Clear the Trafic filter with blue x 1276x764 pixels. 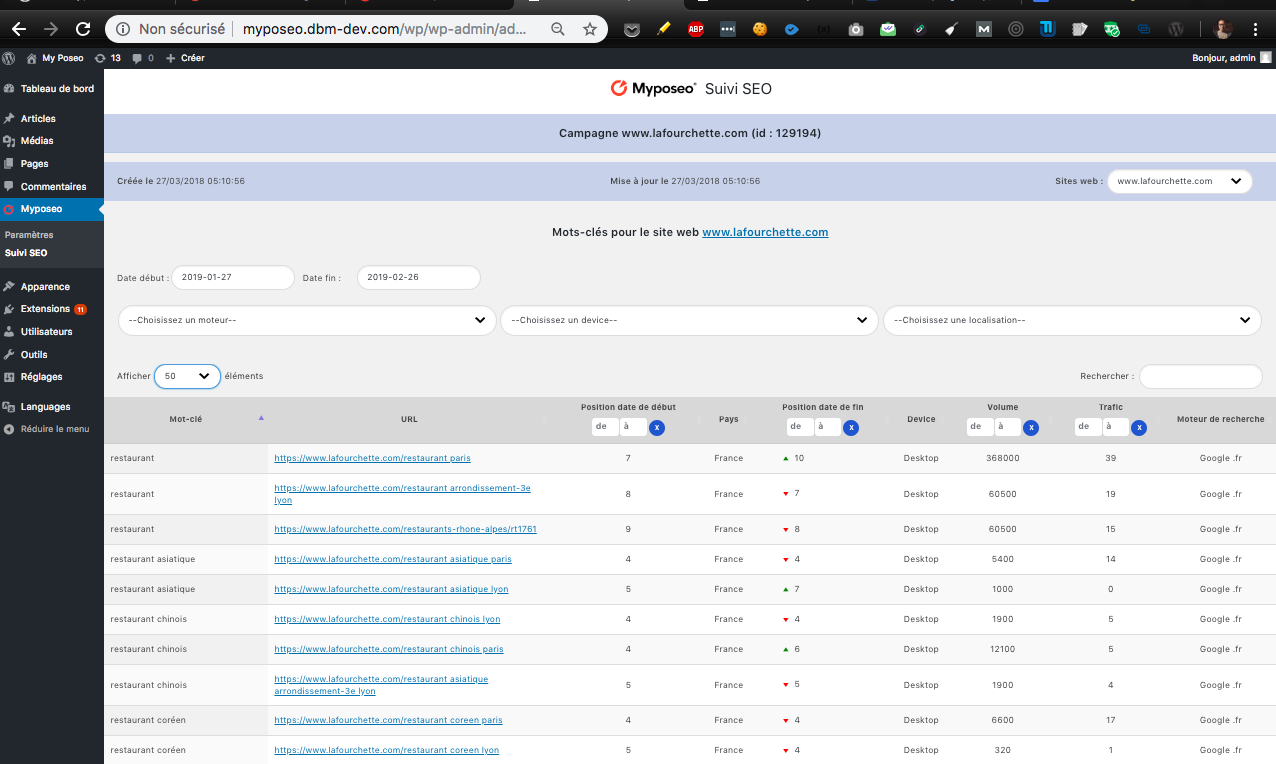1139,427
